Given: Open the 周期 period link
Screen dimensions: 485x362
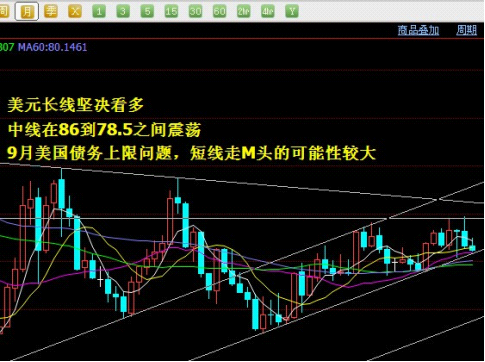Looking at the screenshot, I should coord(466,30).
